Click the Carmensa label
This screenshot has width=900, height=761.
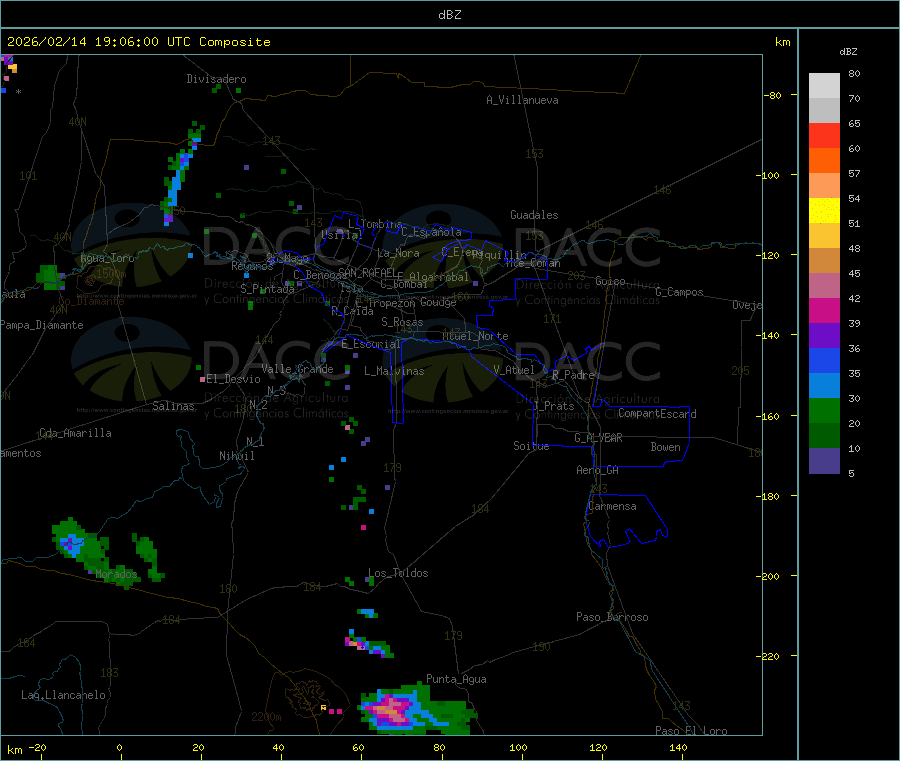click(612, 506)
